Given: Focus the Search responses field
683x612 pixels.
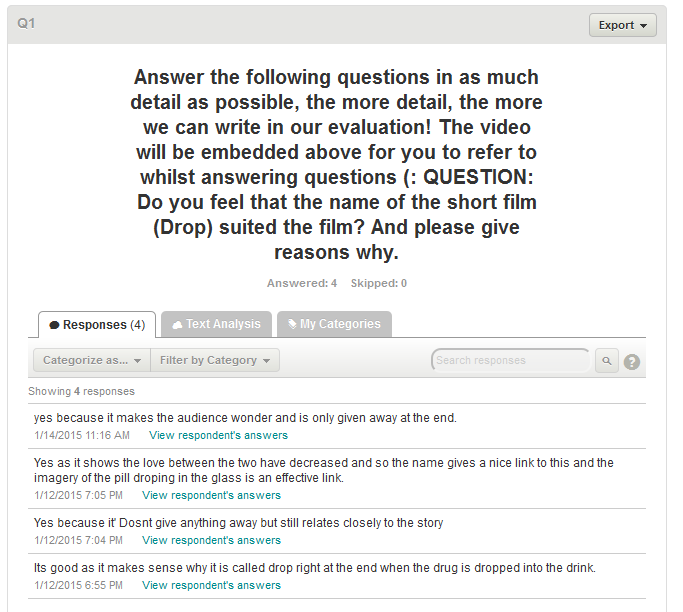Looking at the screenshot, I should click(x=511, y=361).
